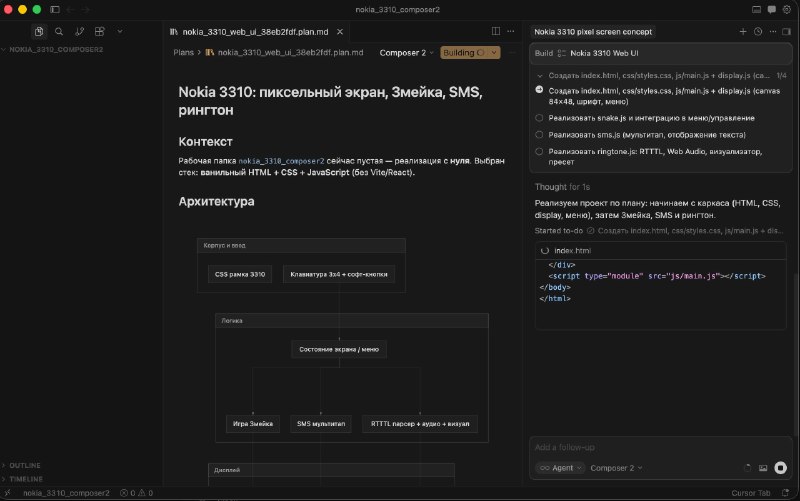The image size is (800, 501).
Task: Click the 'RTTTL парсер + аудио + визуал' node
Action: click(420, 423)
